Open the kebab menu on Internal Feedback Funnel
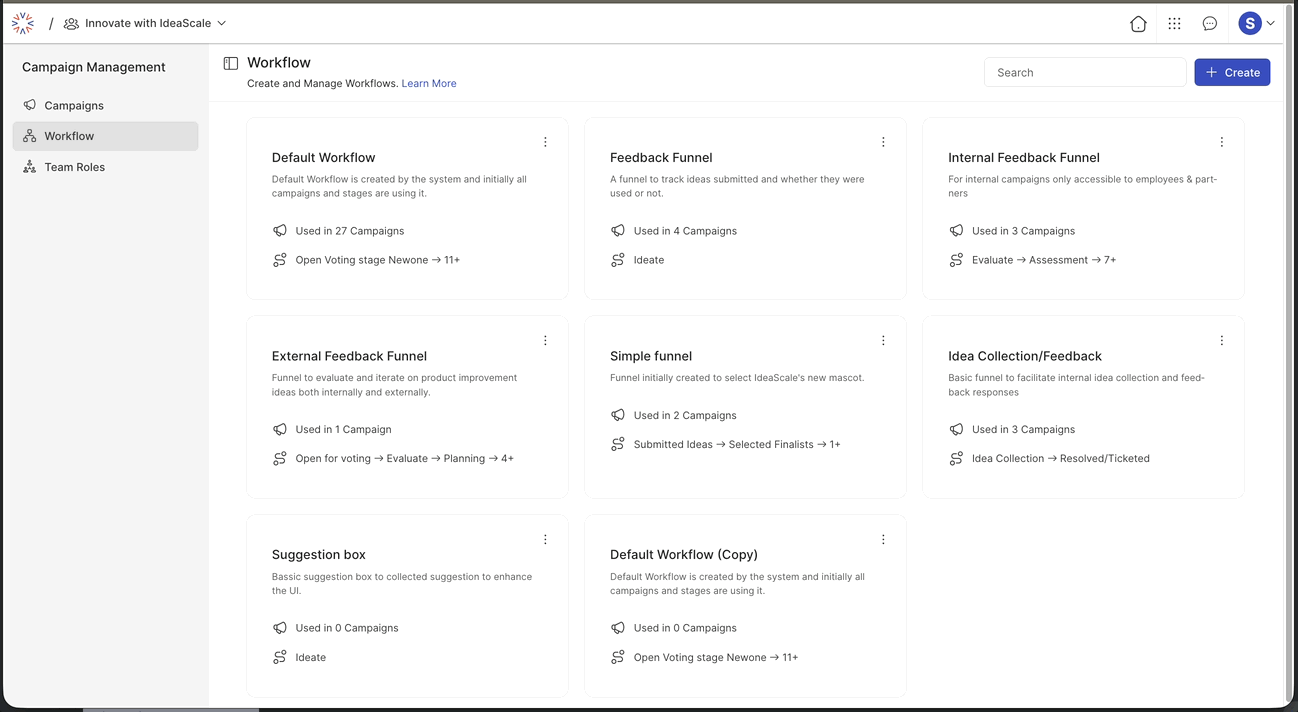This screenshot has height=712, width=1298. [x=1221, y=142]
